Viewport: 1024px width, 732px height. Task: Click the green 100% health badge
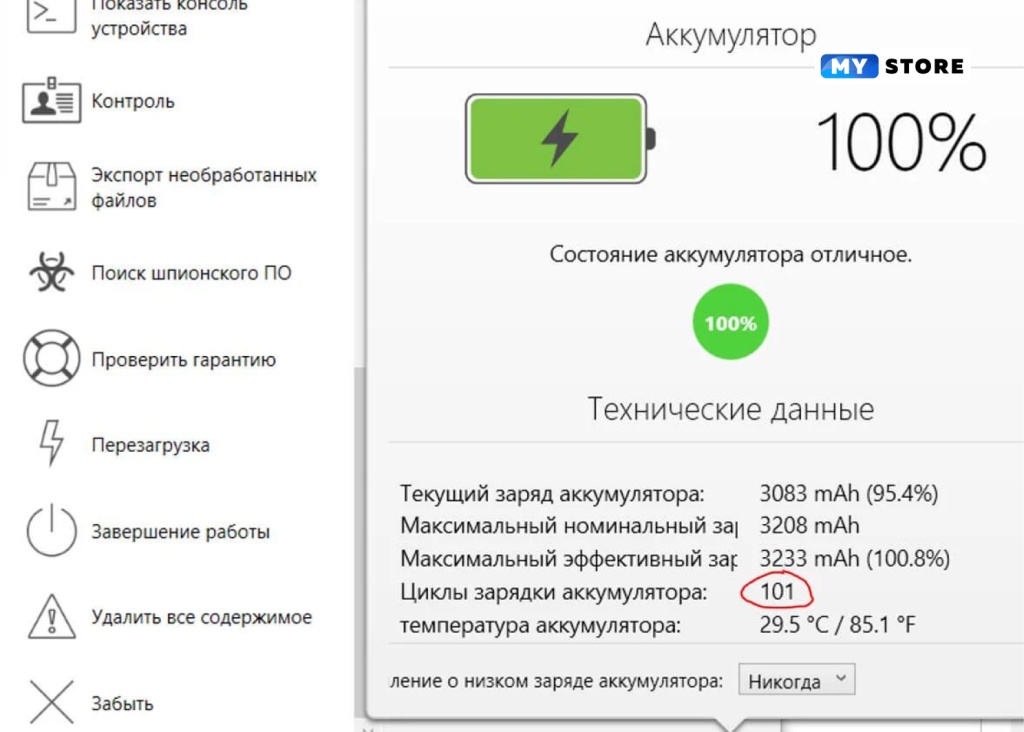coord(730,321)
